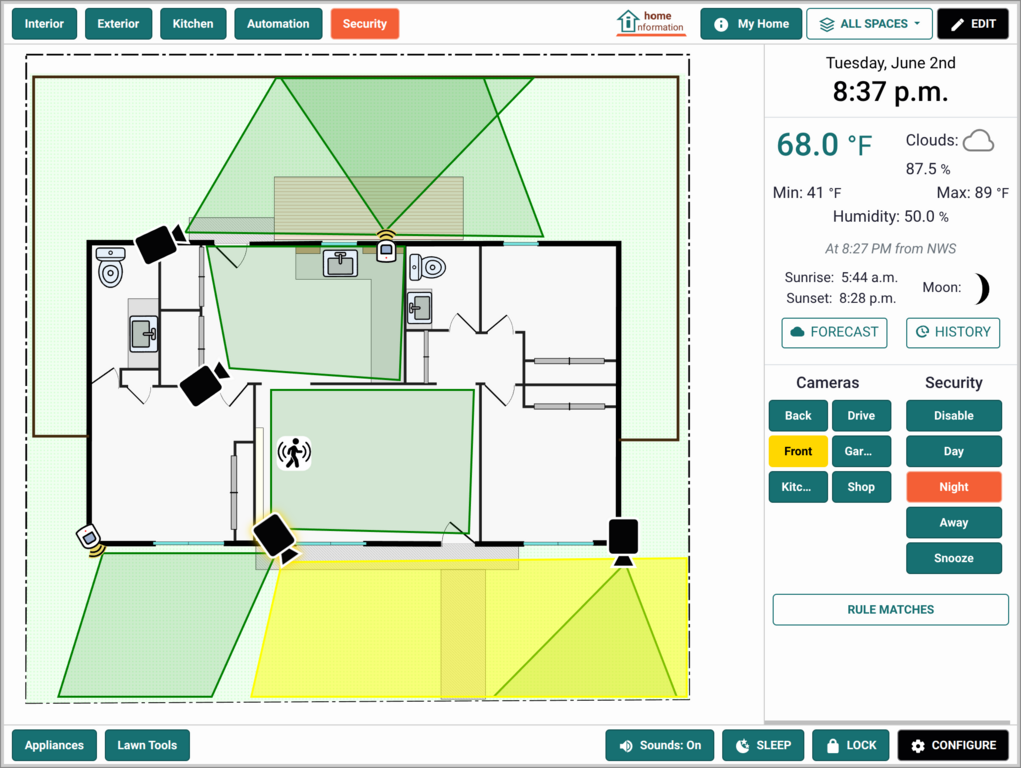Select the Security tab

[365, 24]
